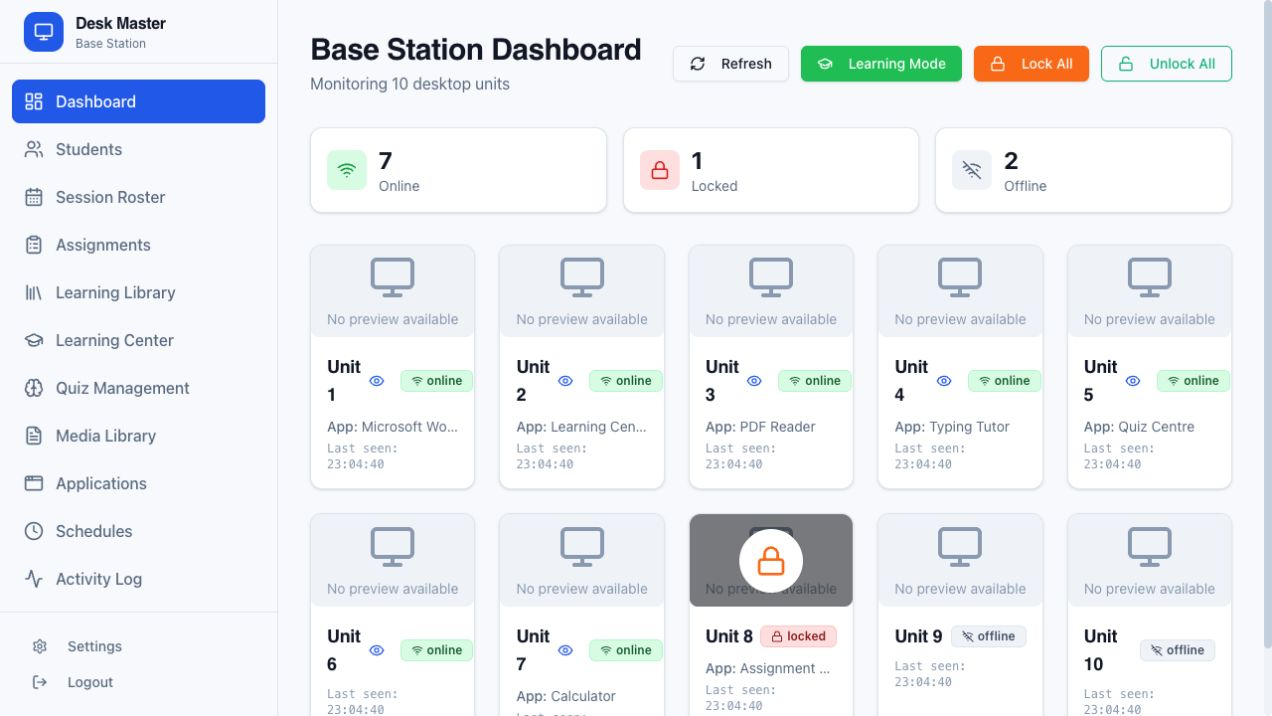This screenshot has height=716, width=1272.
Task: Click the green wifi Online stat icon
Action: tap(347, 170)
